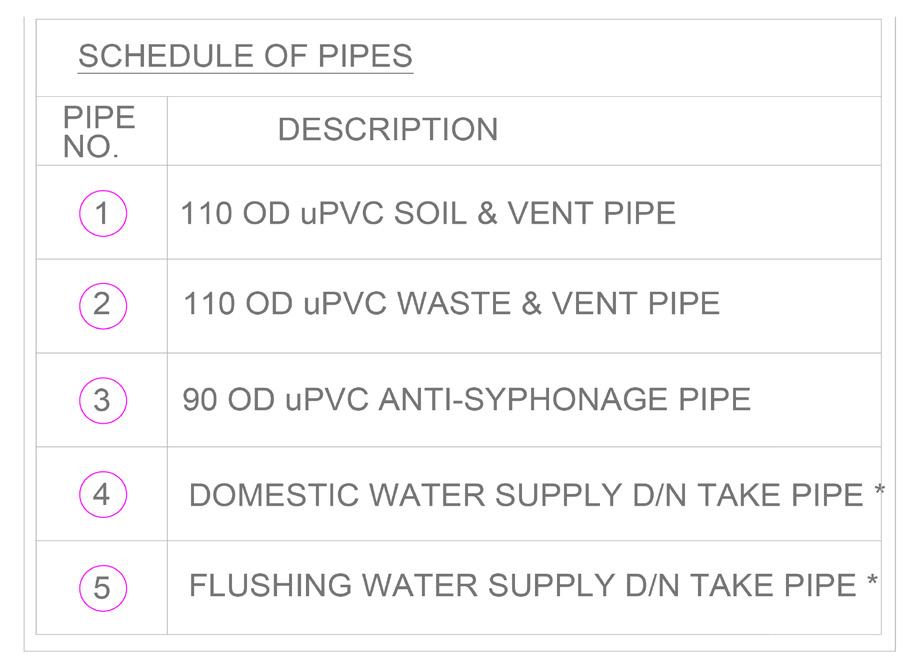Click the circled pipe number 2
Viewport: 909px width, 669px height.
coord(102,304)
